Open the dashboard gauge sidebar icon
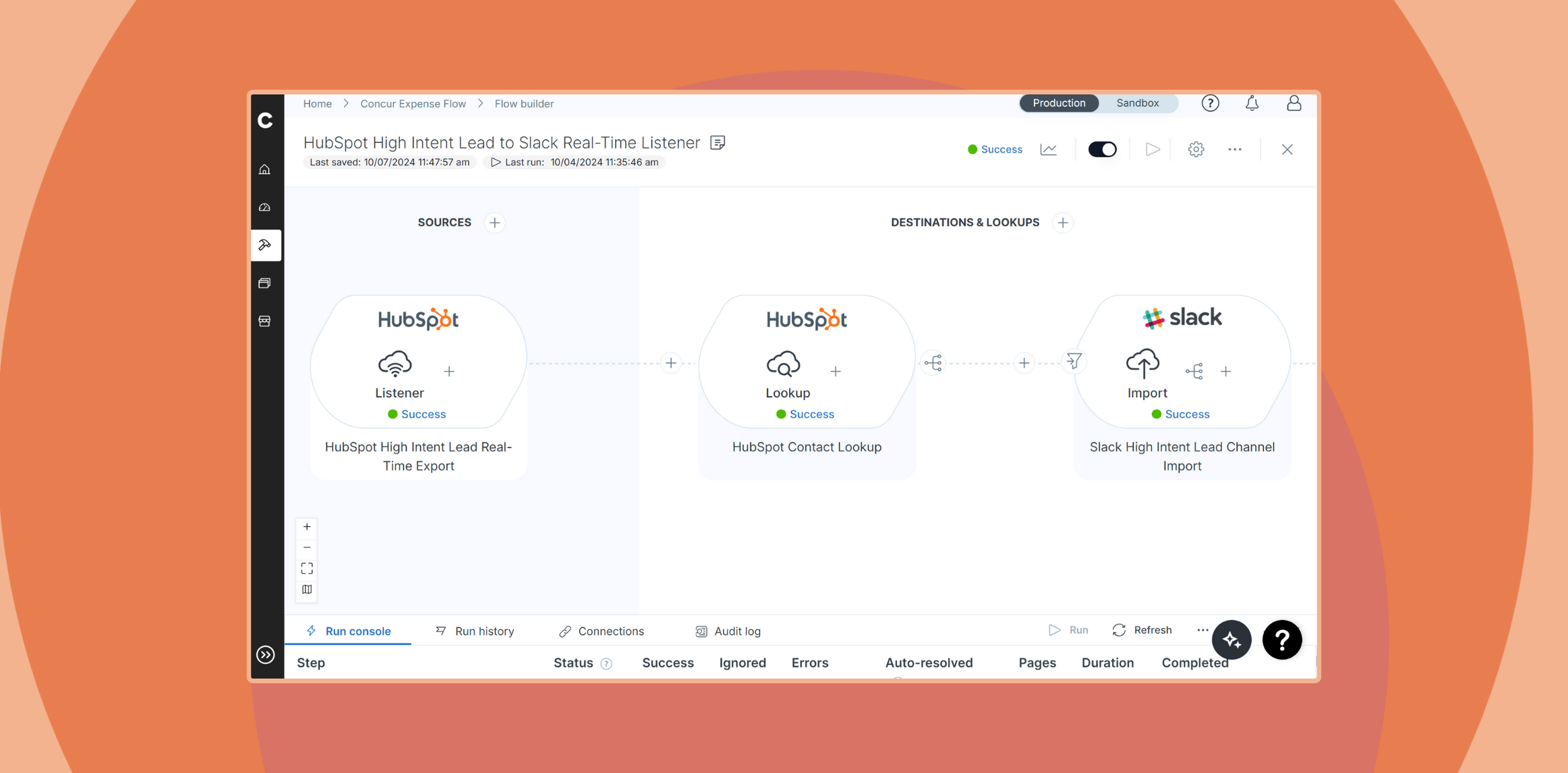 (265, 207)
